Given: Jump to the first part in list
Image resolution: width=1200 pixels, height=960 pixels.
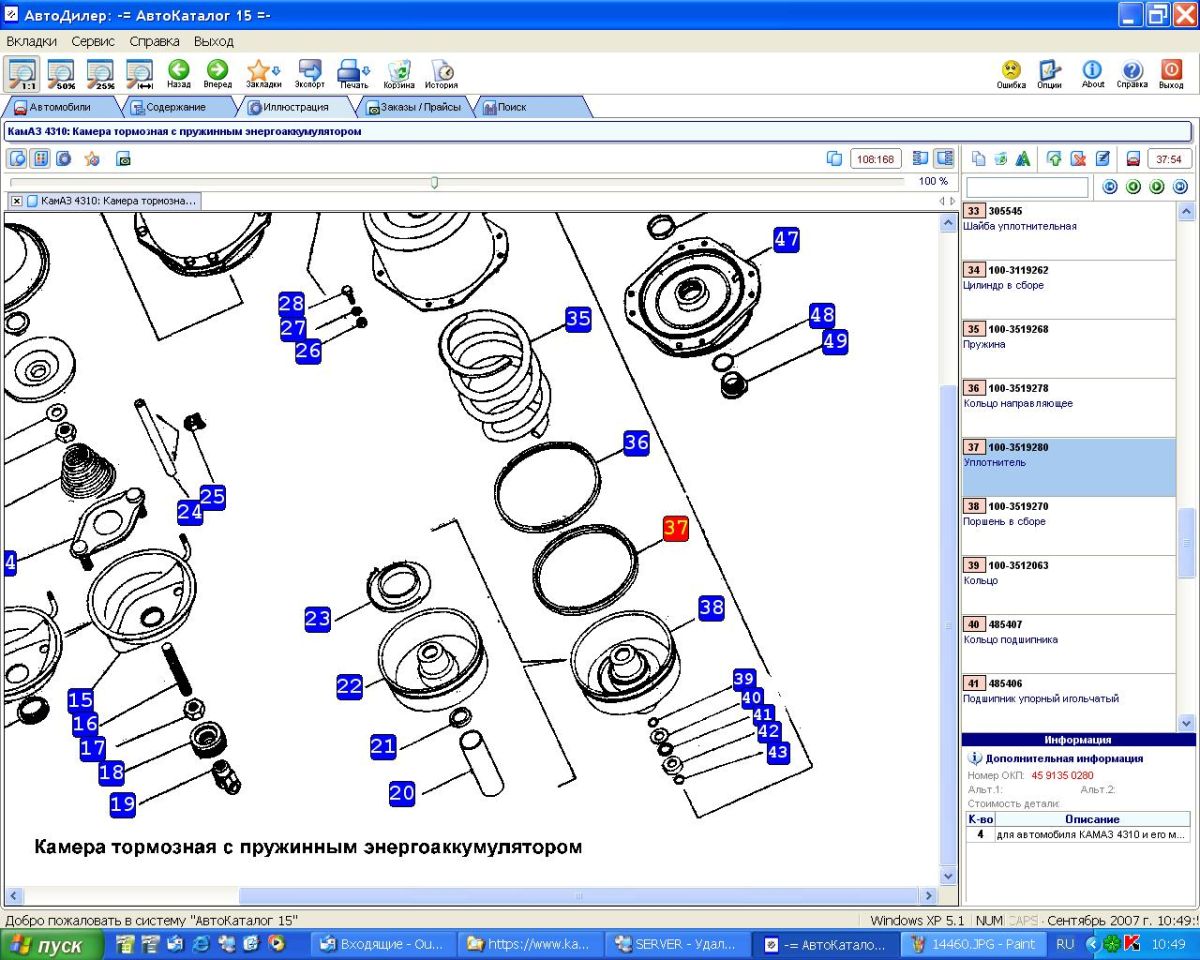Looking at the screenshot, I should point(1109,187).
